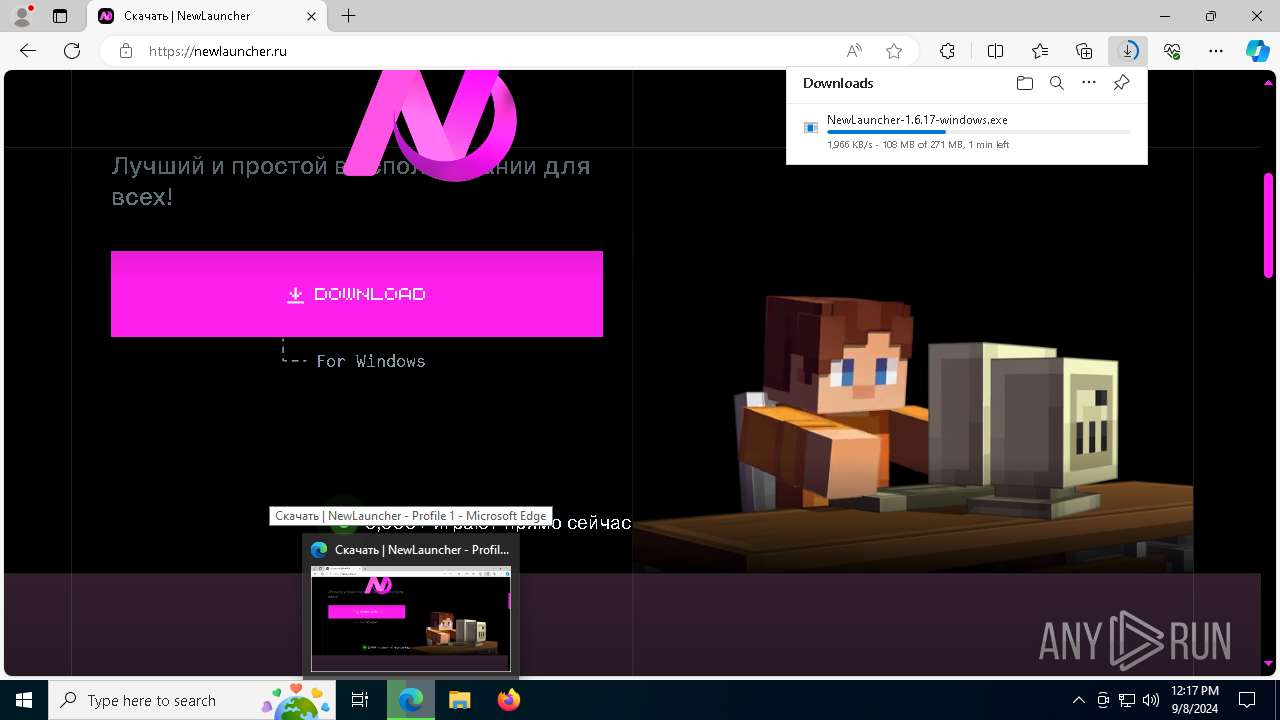Open Favorites list icon
The height and width of the screenshot is (720, 1280).
pos(1040,51)
